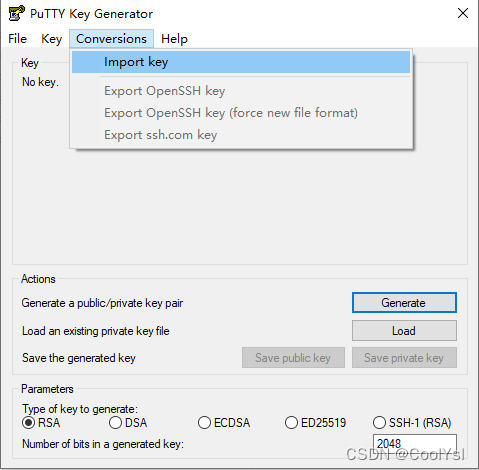Click the Generate button
This screenshot has width=479, height=470.
(404, 303)
